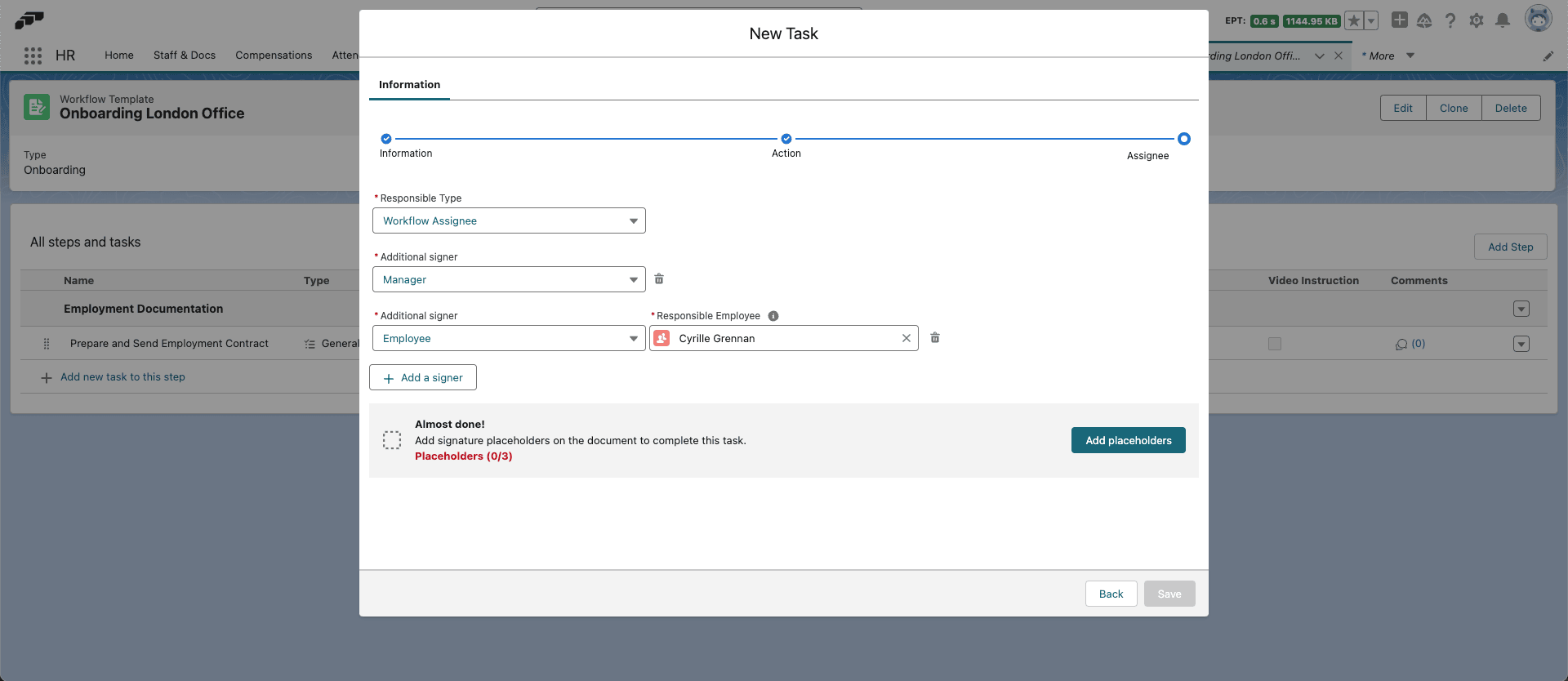The height and width of the screenshot is (681, 1568).
Task: Open the Trailhead guidance icon
Action: click(1424, 20)
